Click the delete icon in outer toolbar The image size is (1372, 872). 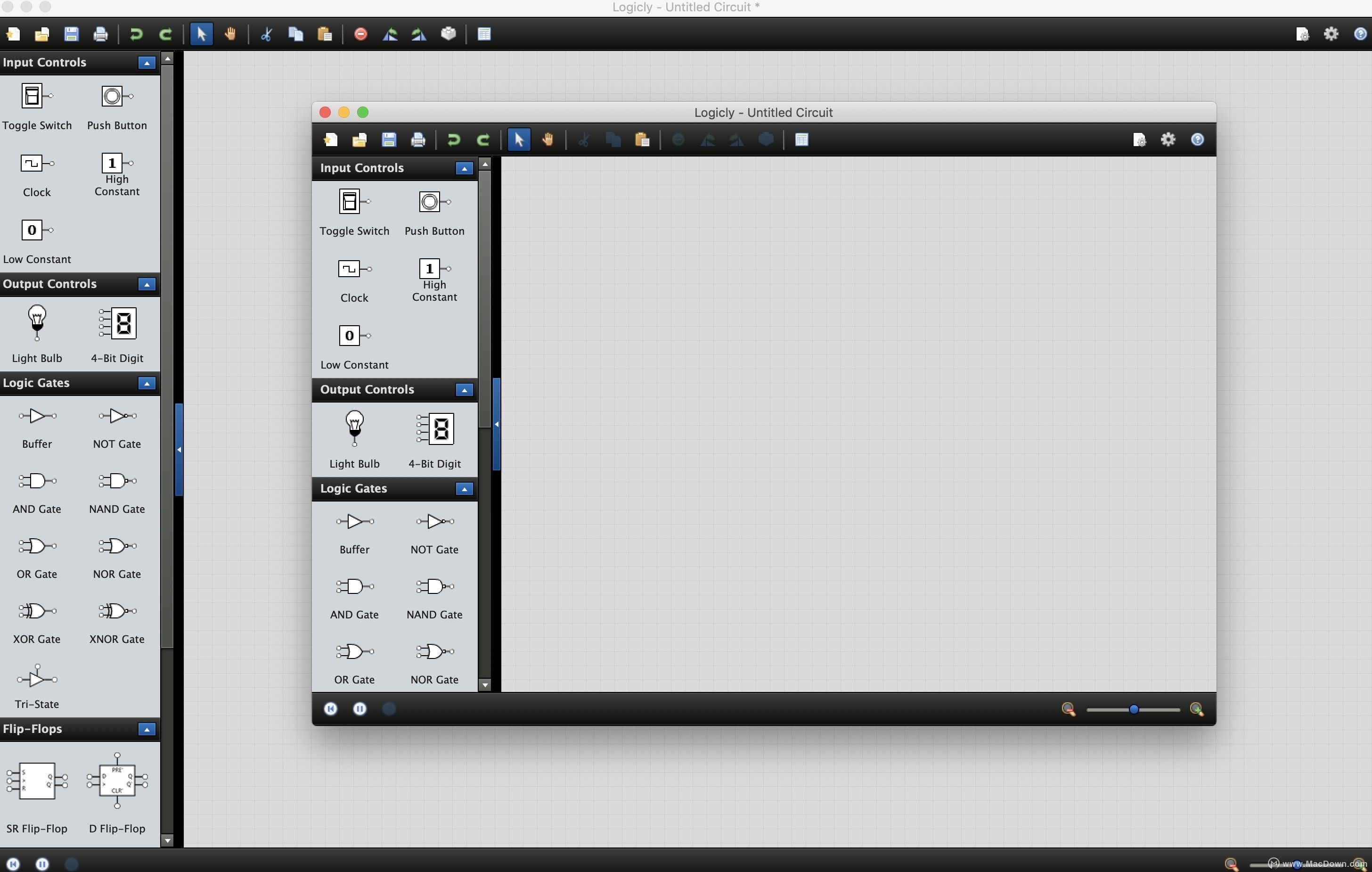(x=360, y=34)
